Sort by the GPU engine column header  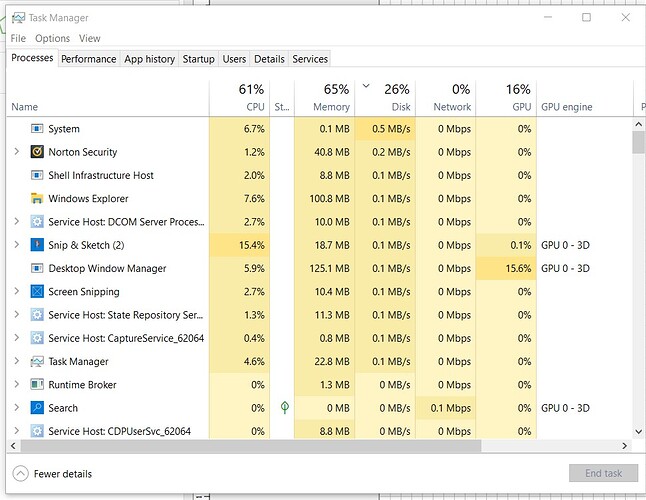click(585, 99)
